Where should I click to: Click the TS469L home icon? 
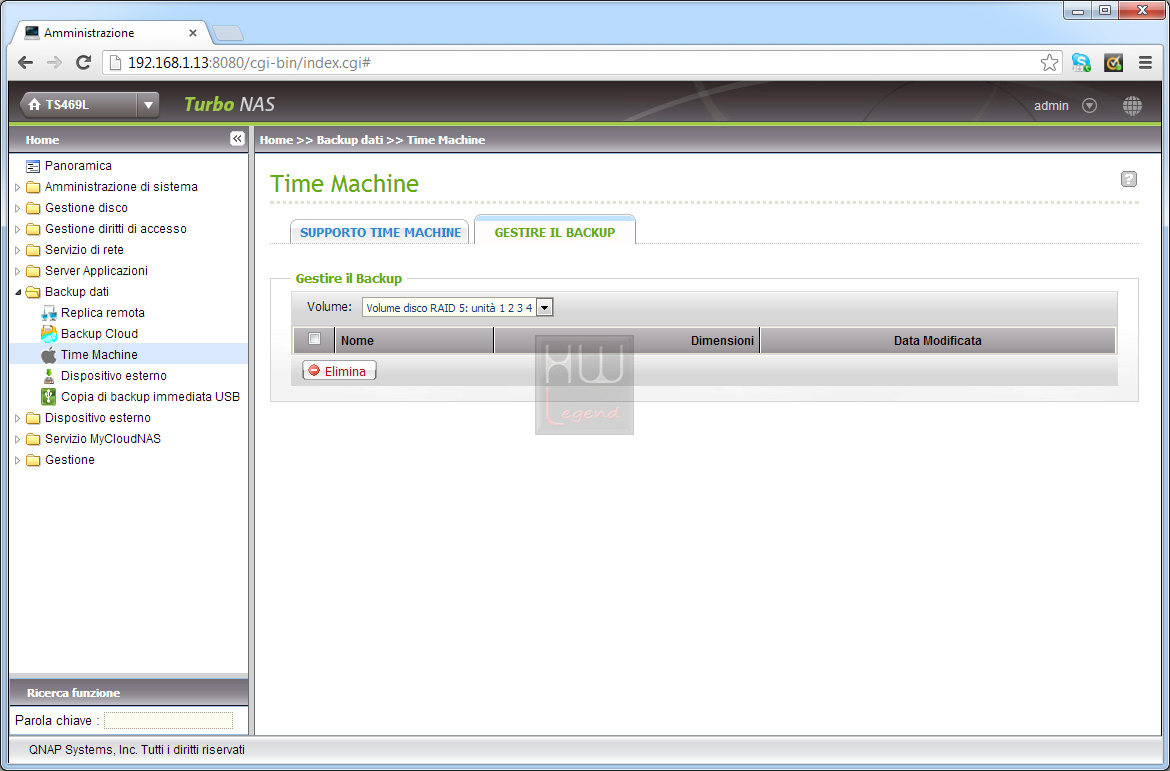pyautogui.click(x=34, y=105)
